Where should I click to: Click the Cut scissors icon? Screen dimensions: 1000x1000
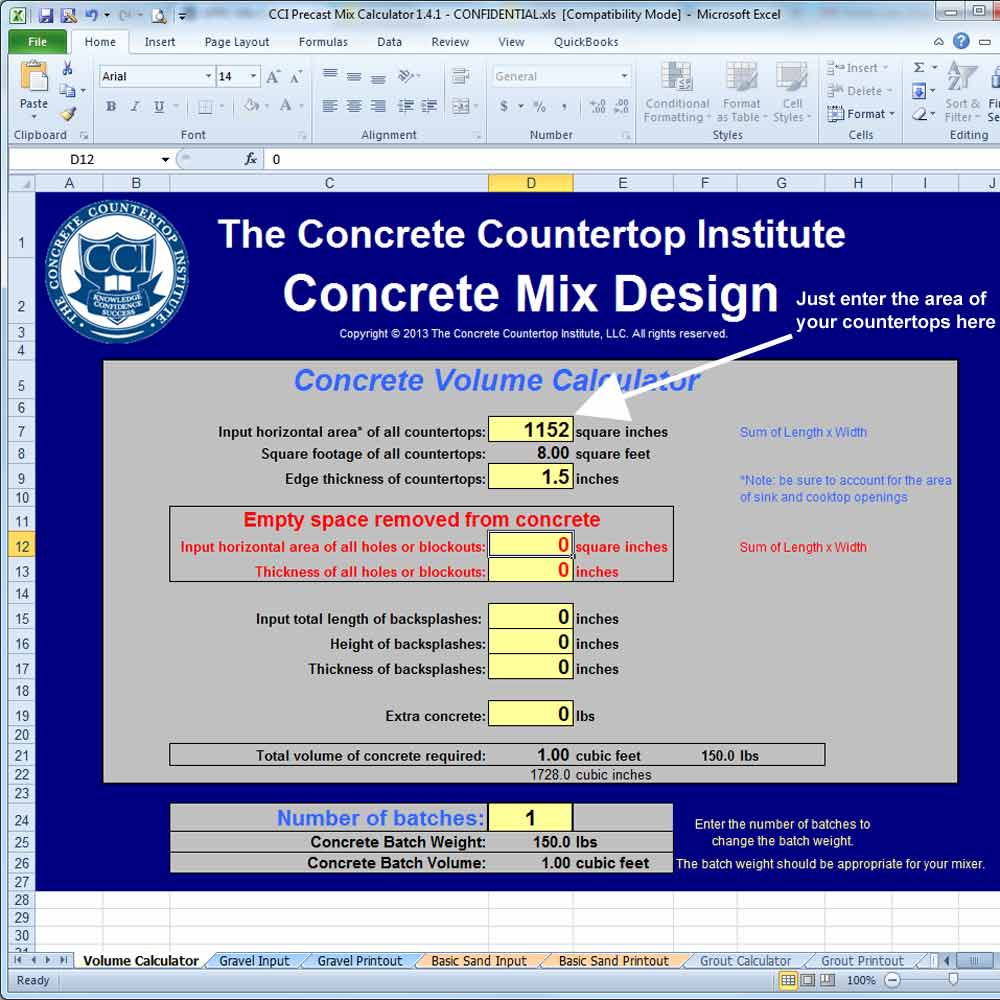(x=67, y=68)
